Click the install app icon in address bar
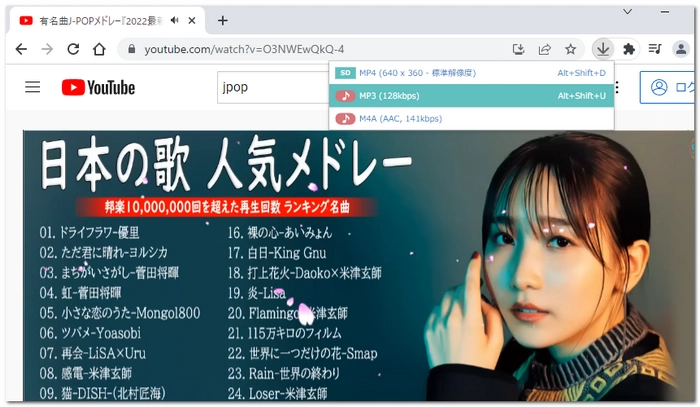The width and height of the screenshot is (700, 407). 518,48
